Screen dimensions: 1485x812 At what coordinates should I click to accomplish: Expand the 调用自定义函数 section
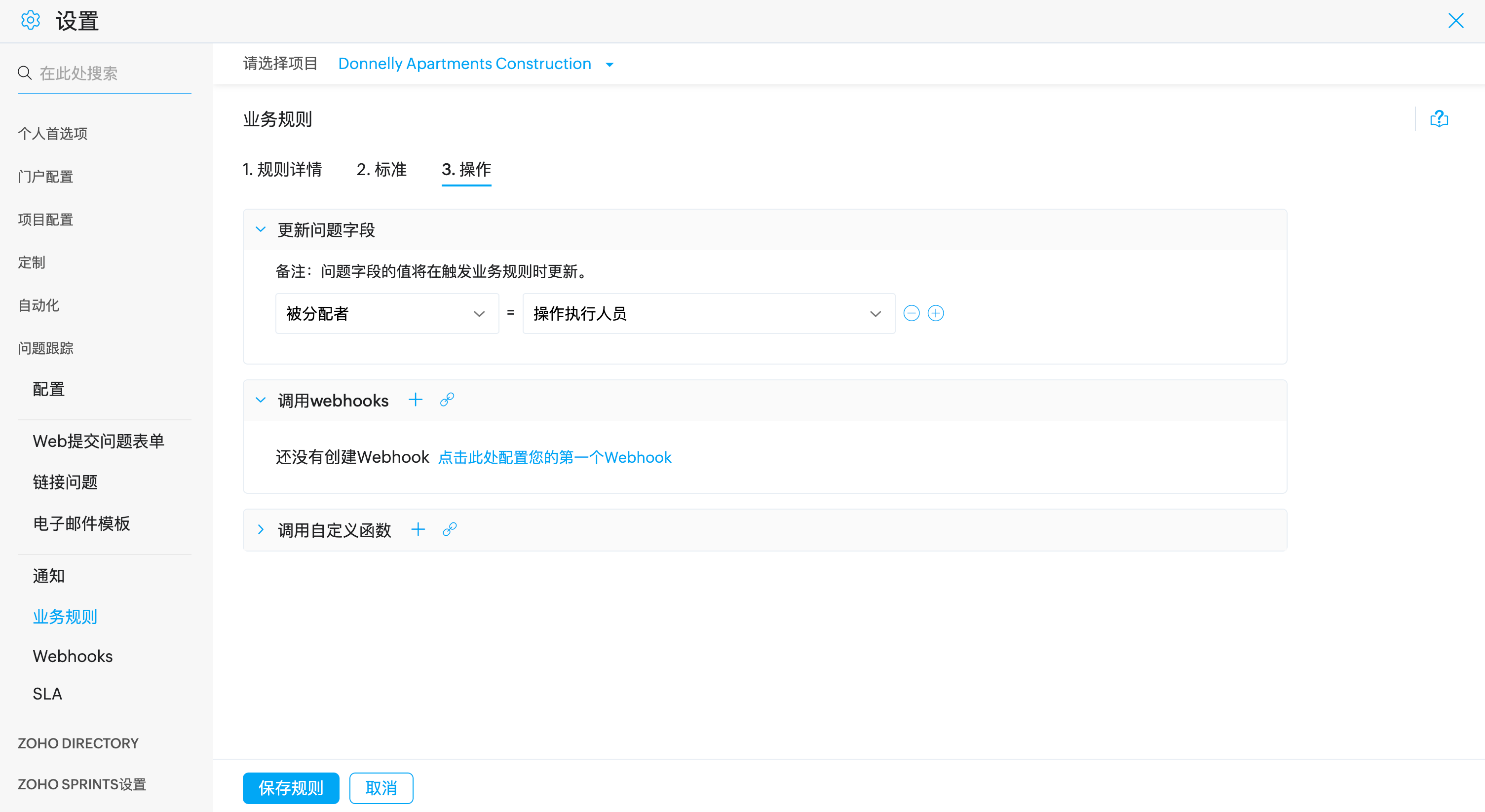[x=261, y=530]
